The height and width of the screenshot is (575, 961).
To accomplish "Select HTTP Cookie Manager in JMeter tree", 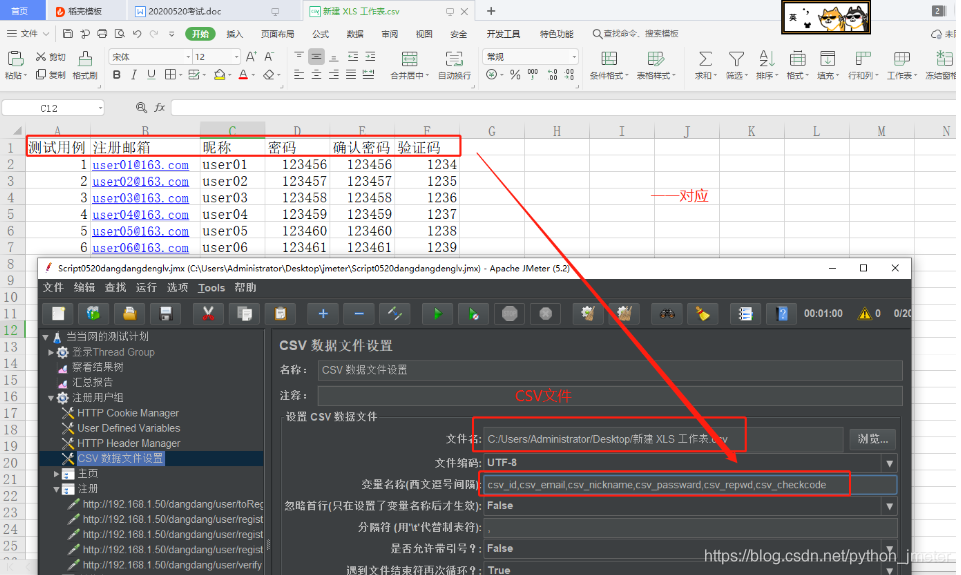I will 127,413.
